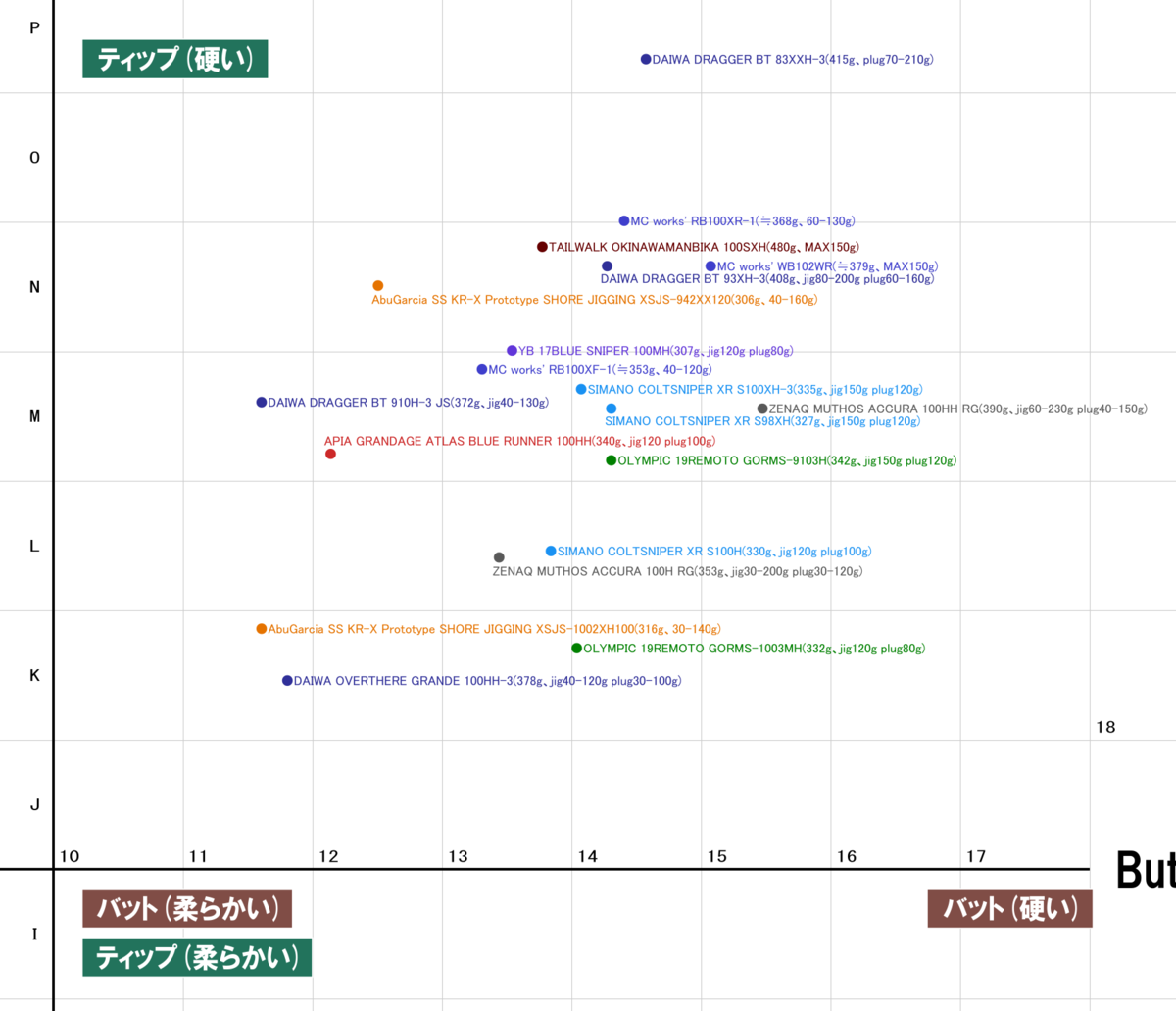The image size is (1176, 1011).
Task: Click the Y-axis label O
Action: 35,158
